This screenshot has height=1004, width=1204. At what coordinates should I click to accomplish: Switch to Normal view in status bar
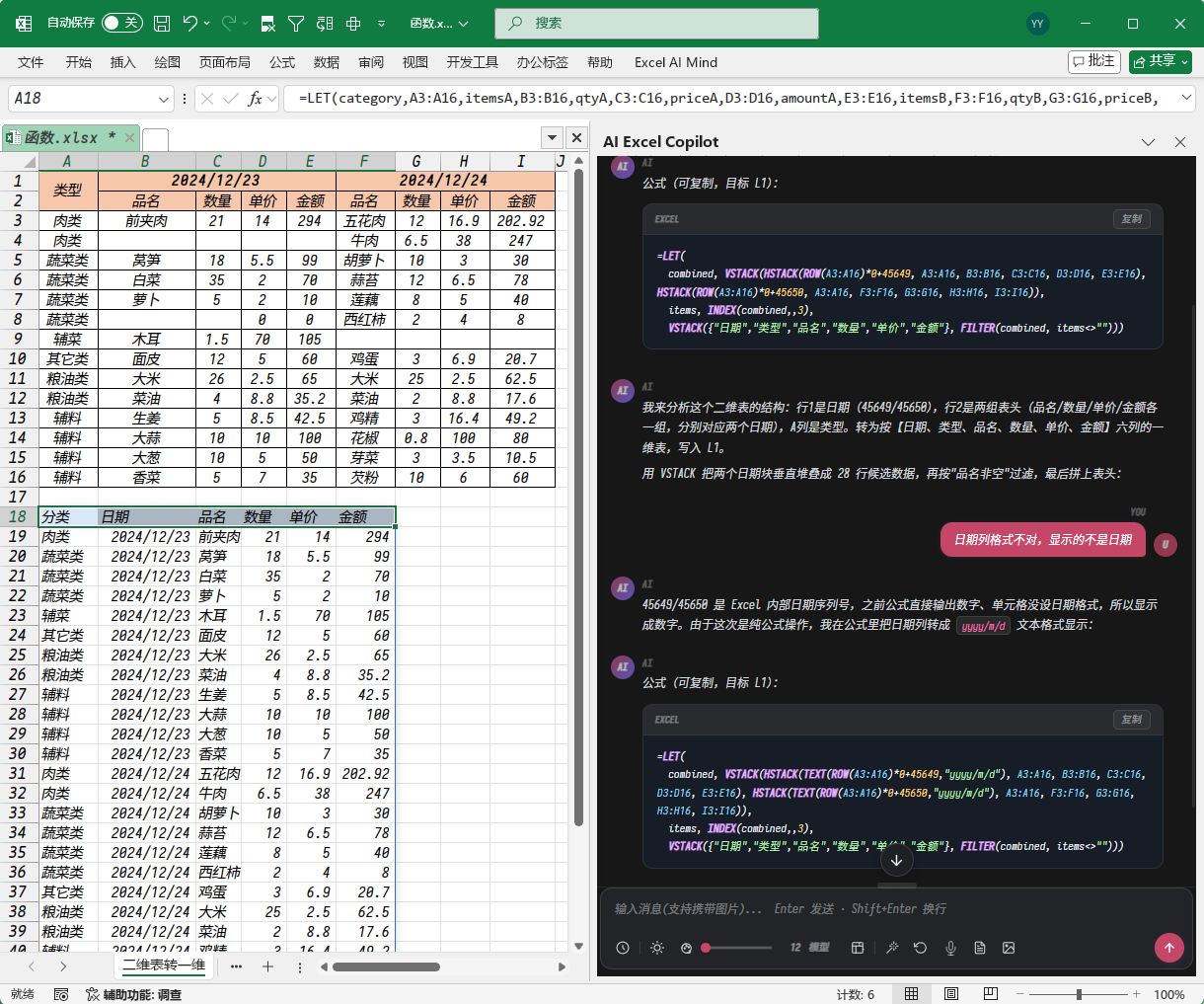point(912,994)
